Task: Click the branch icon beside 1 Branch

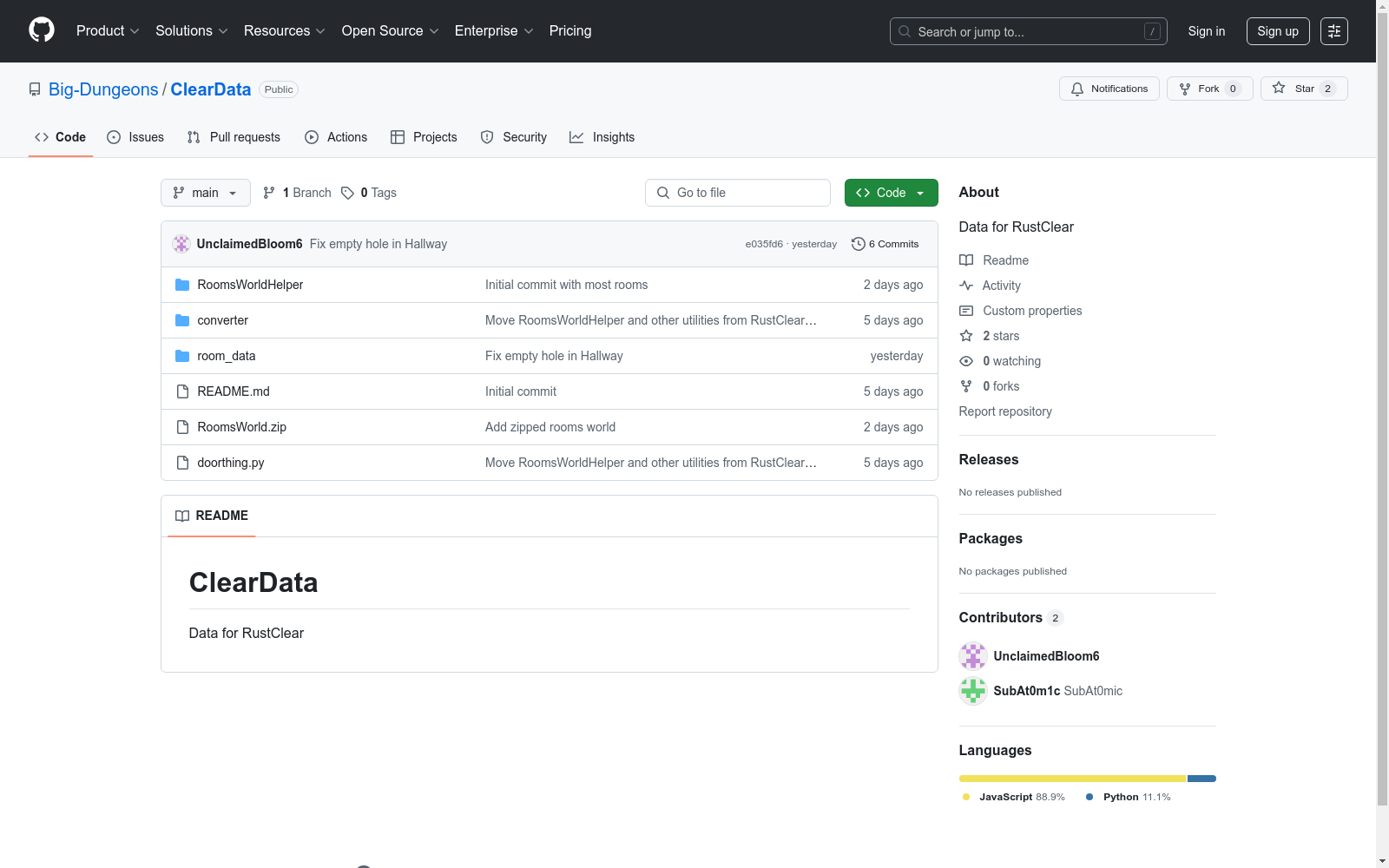Action: pos(269,193)
